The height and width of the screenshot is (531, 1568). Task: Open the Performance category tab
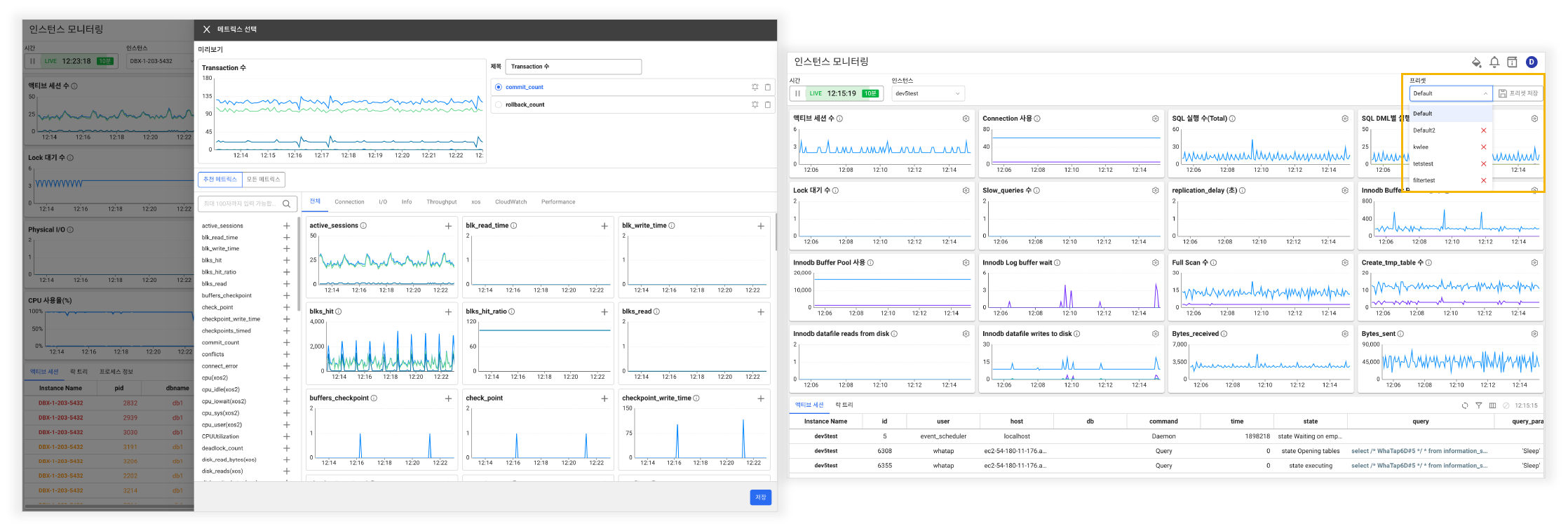tap(558, 202)
